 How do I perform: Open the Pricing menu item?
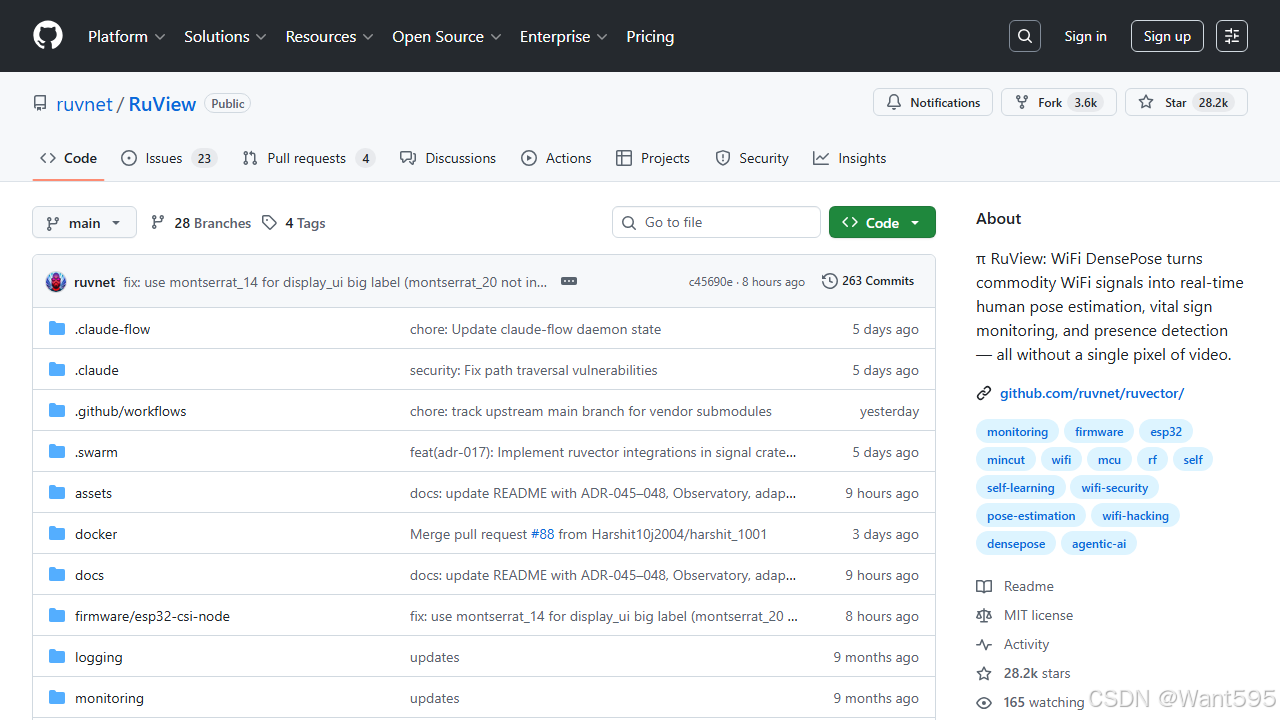click(650, 36)
